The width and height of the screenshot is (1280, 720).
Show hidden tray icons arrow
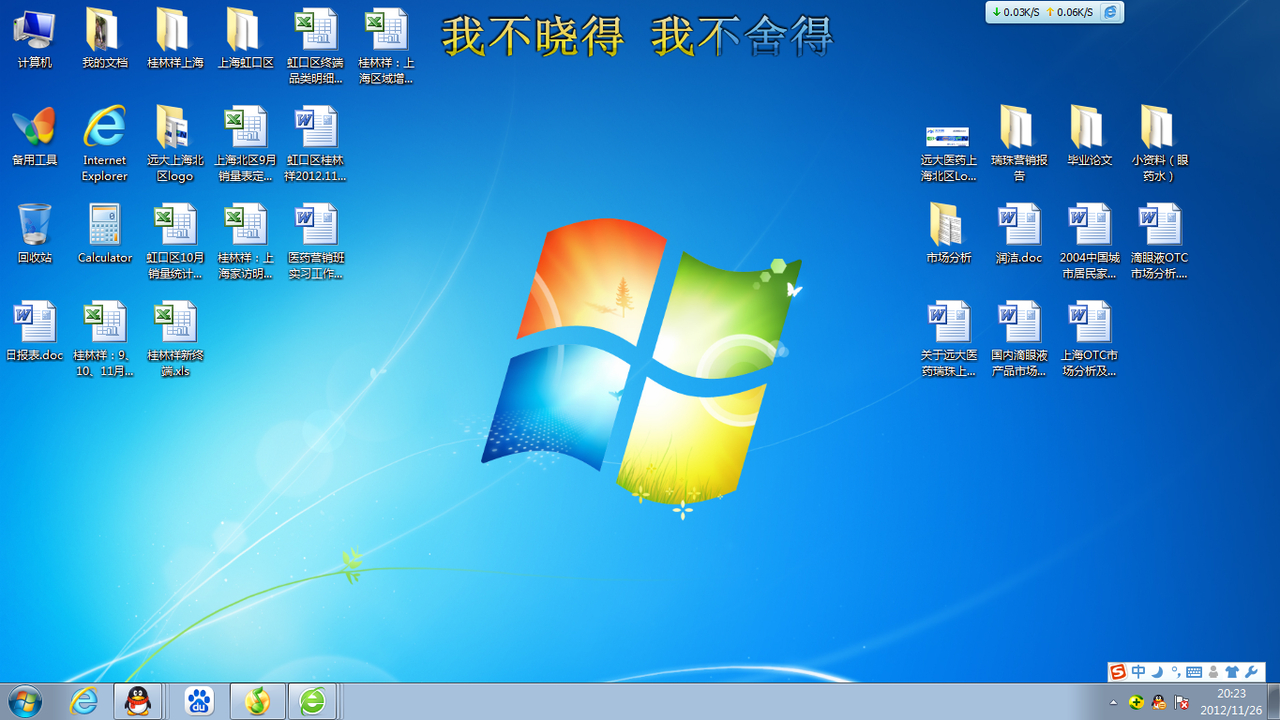[1114, 702]
